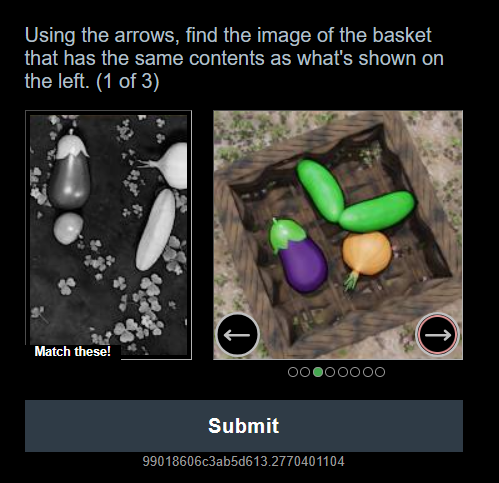Click the challenge instruction text
499x483 pixels.
pyautogui.click(x=234, y=58)
